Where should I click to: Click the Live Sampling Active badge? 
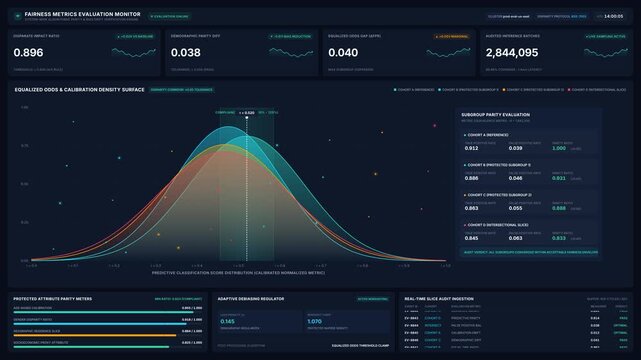coord(606,36)
